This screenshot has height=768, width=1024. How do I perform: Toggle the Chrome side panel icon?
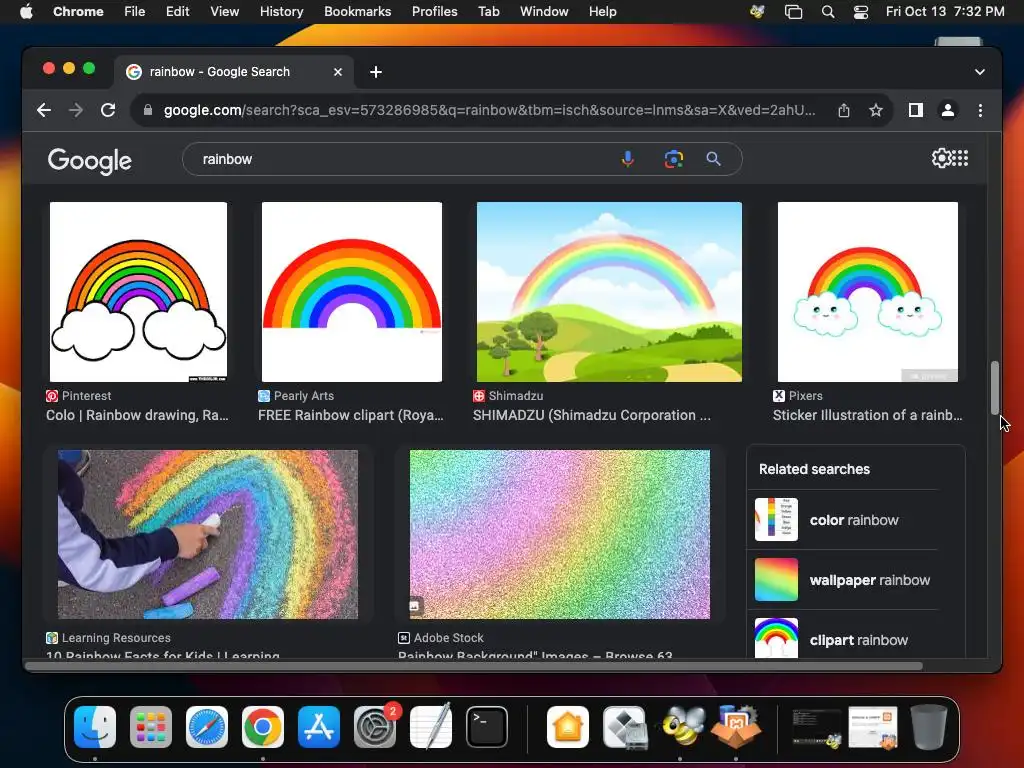pos(916,110)
